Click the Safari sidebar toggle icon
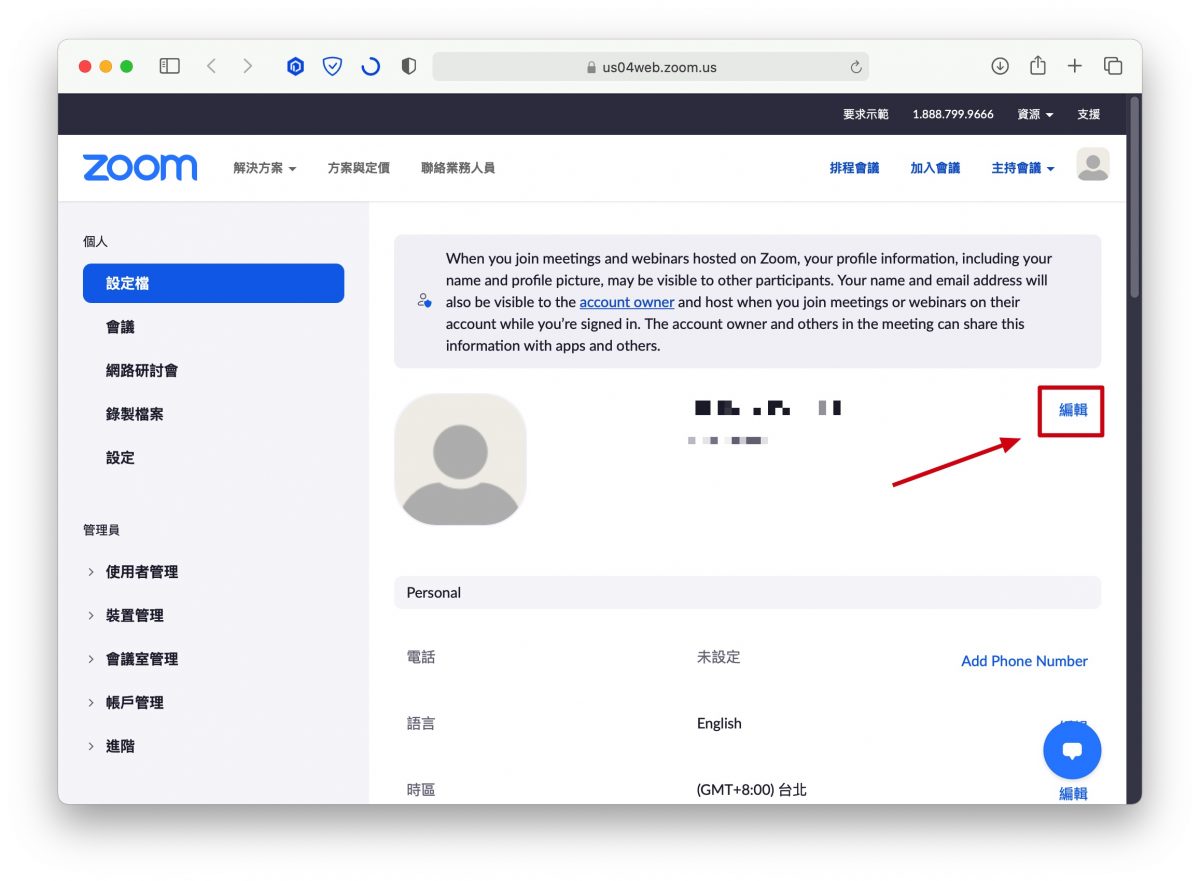1200x881 pixels. (x=170, y=66)
